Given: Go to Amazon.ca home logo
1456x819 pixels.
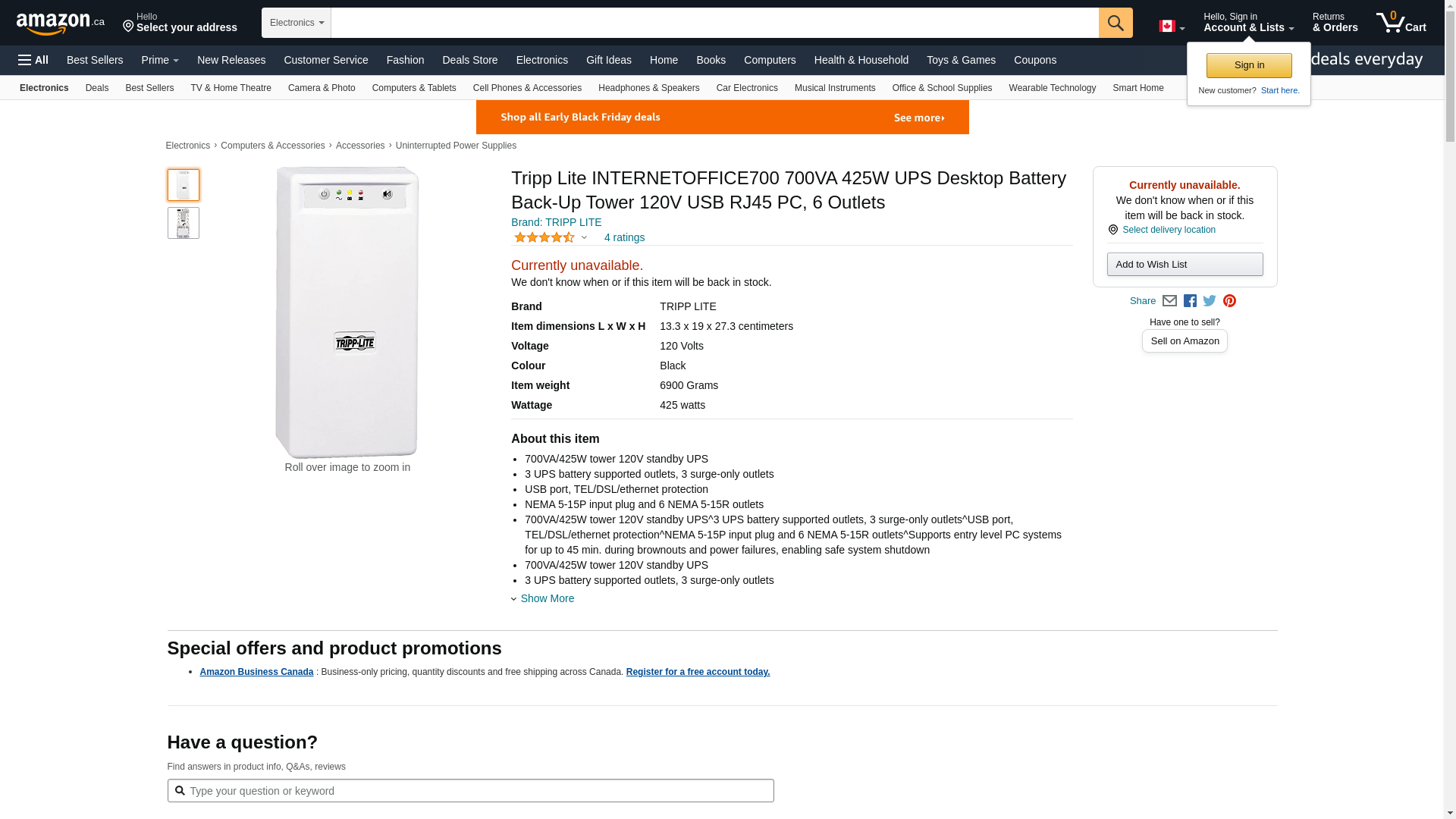Looking at the screenshot, I should [60, 24].
